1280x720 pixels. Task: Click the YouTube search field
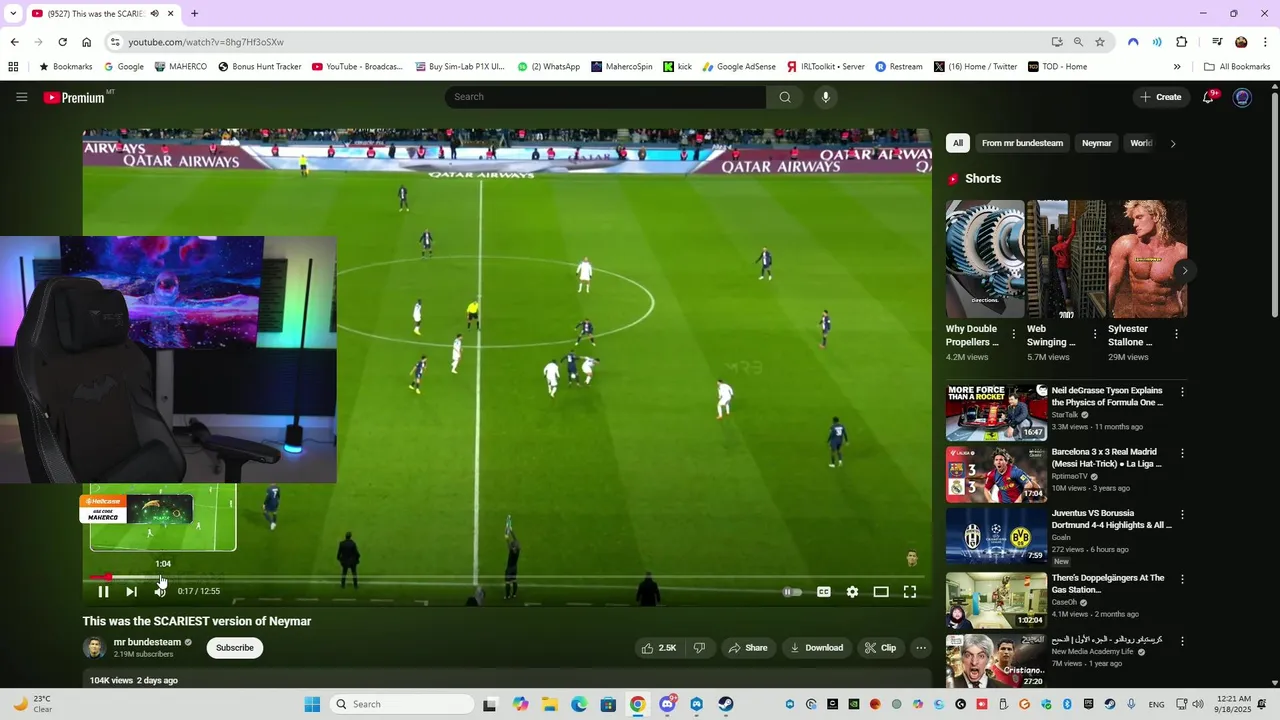click(605, 97)
